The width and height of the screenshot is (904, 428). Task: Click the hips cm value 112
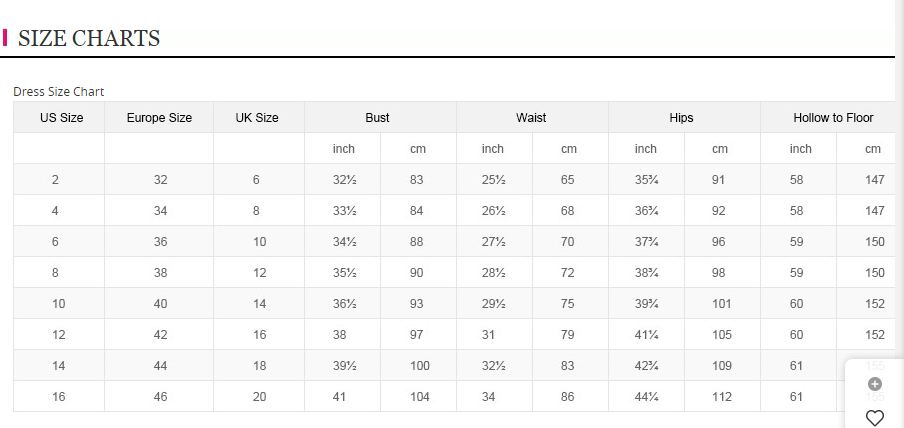point(722,397)
